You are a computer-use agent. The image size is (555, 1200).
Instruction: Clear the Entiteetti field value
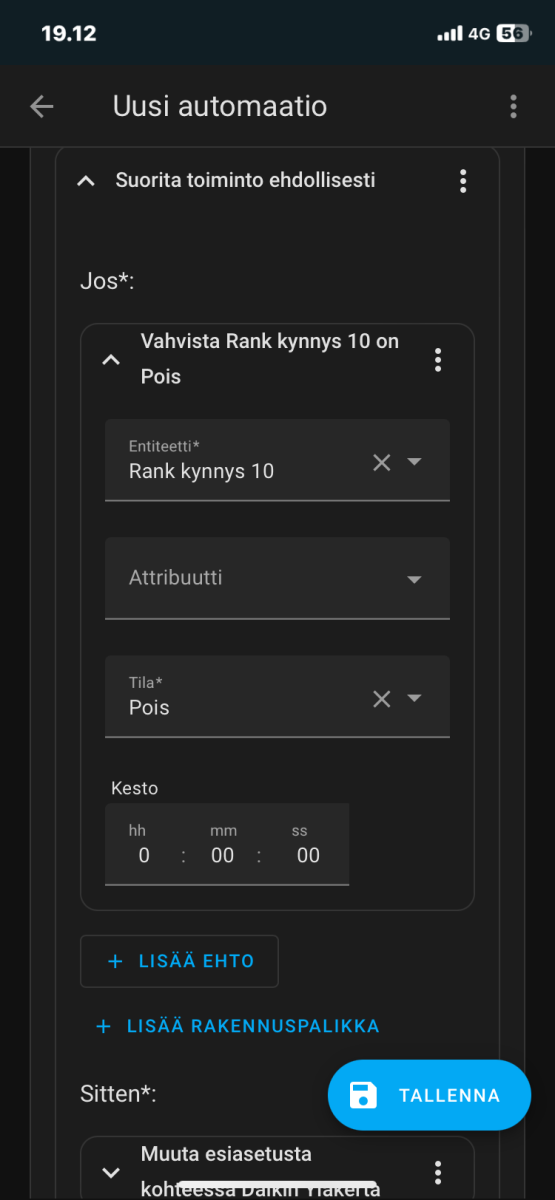click(x=381, y=462)
